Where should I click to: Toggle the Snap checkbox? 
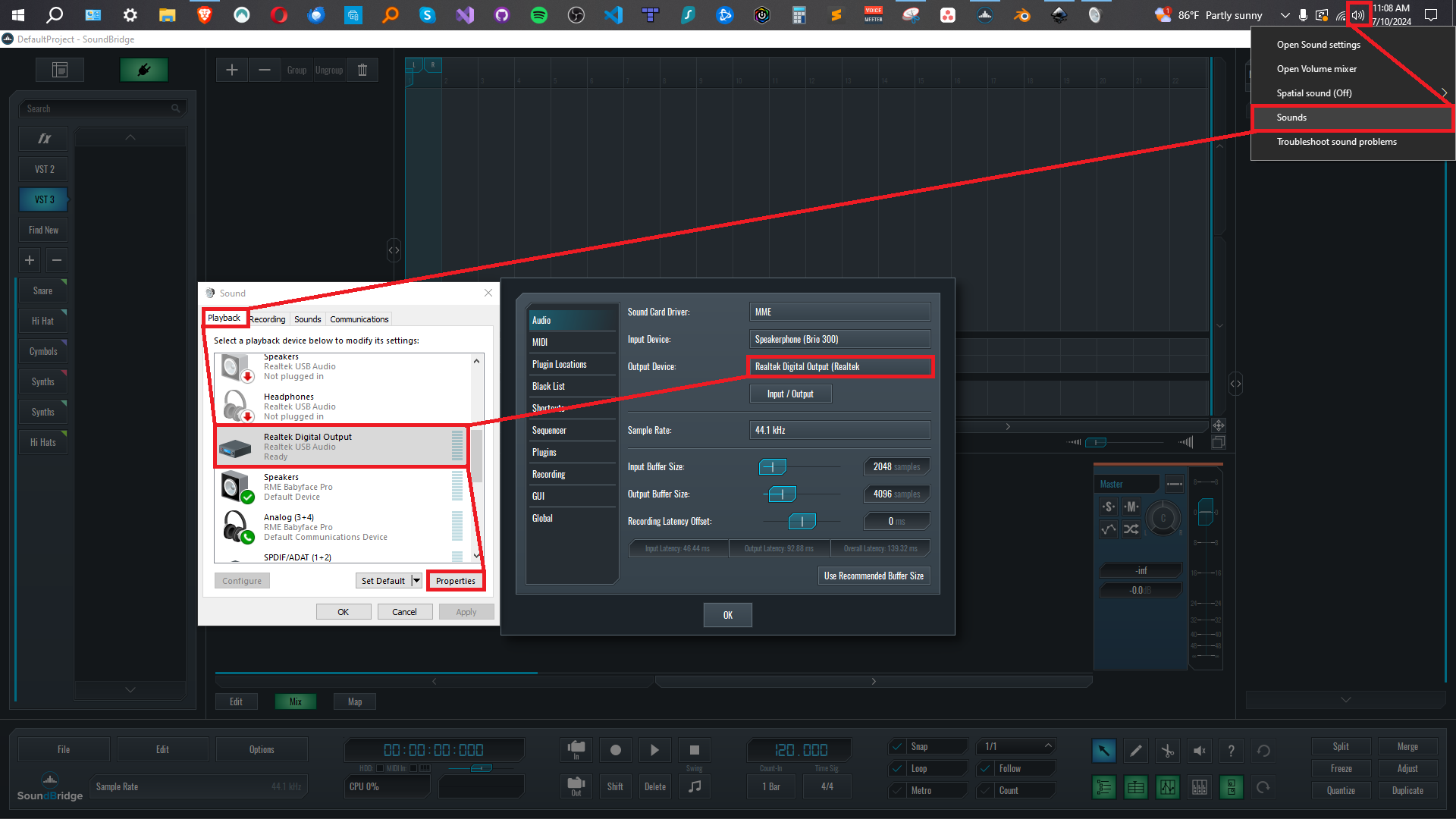[897, 746]
